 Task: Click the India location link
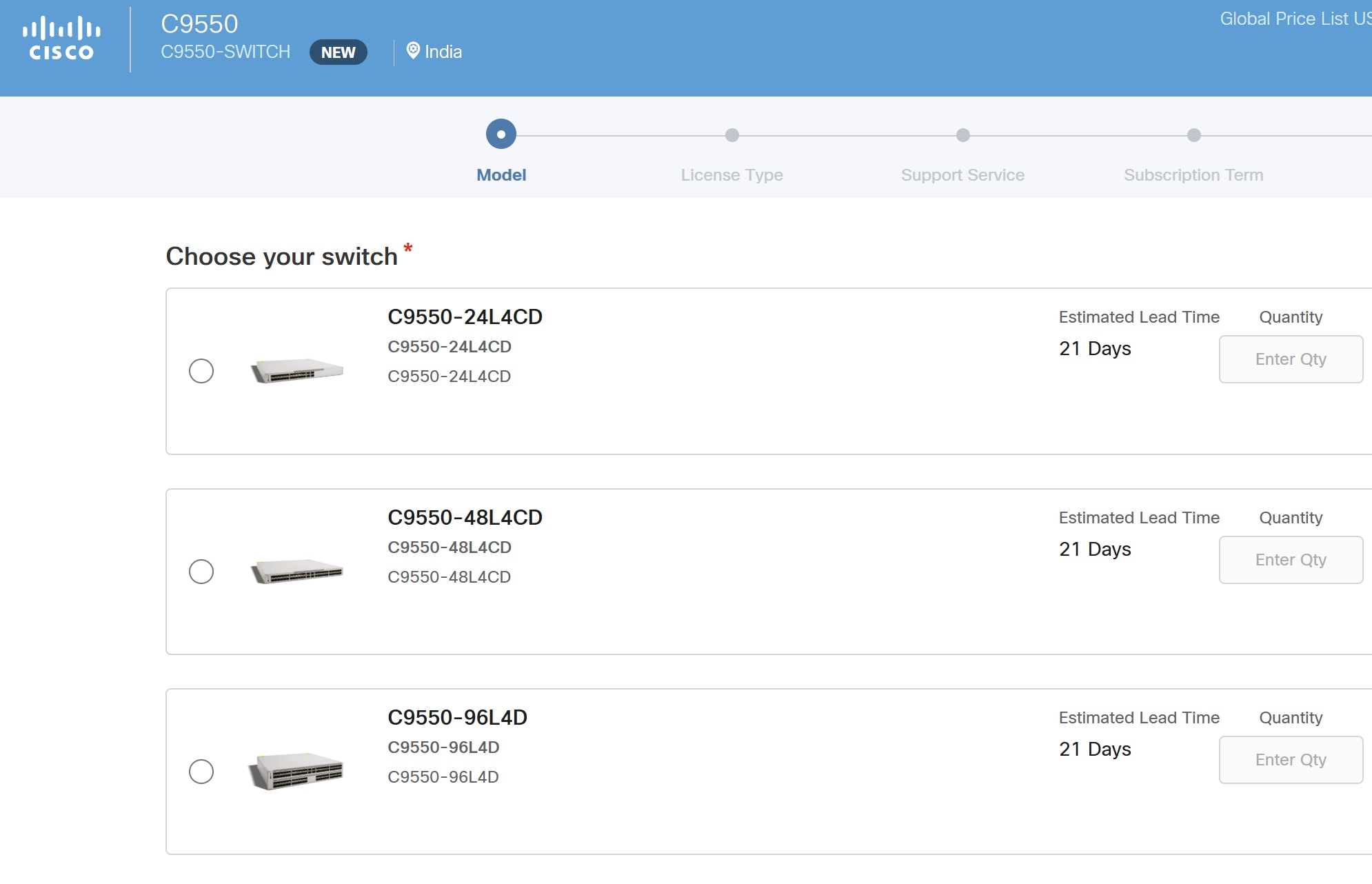point(443,52)
